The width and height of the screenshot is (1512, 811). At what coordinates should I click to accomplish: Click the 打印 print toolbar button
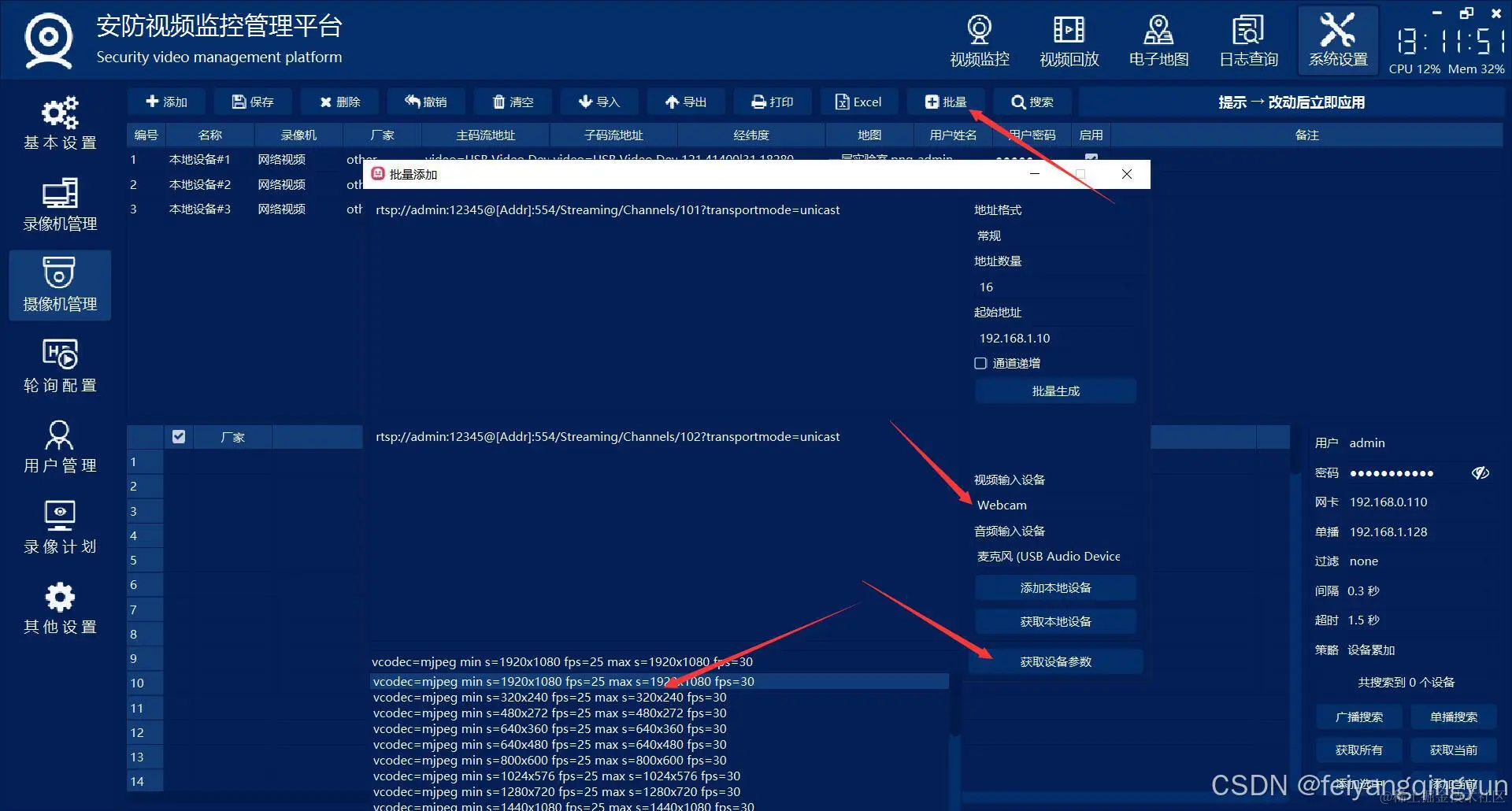[773, 102]
